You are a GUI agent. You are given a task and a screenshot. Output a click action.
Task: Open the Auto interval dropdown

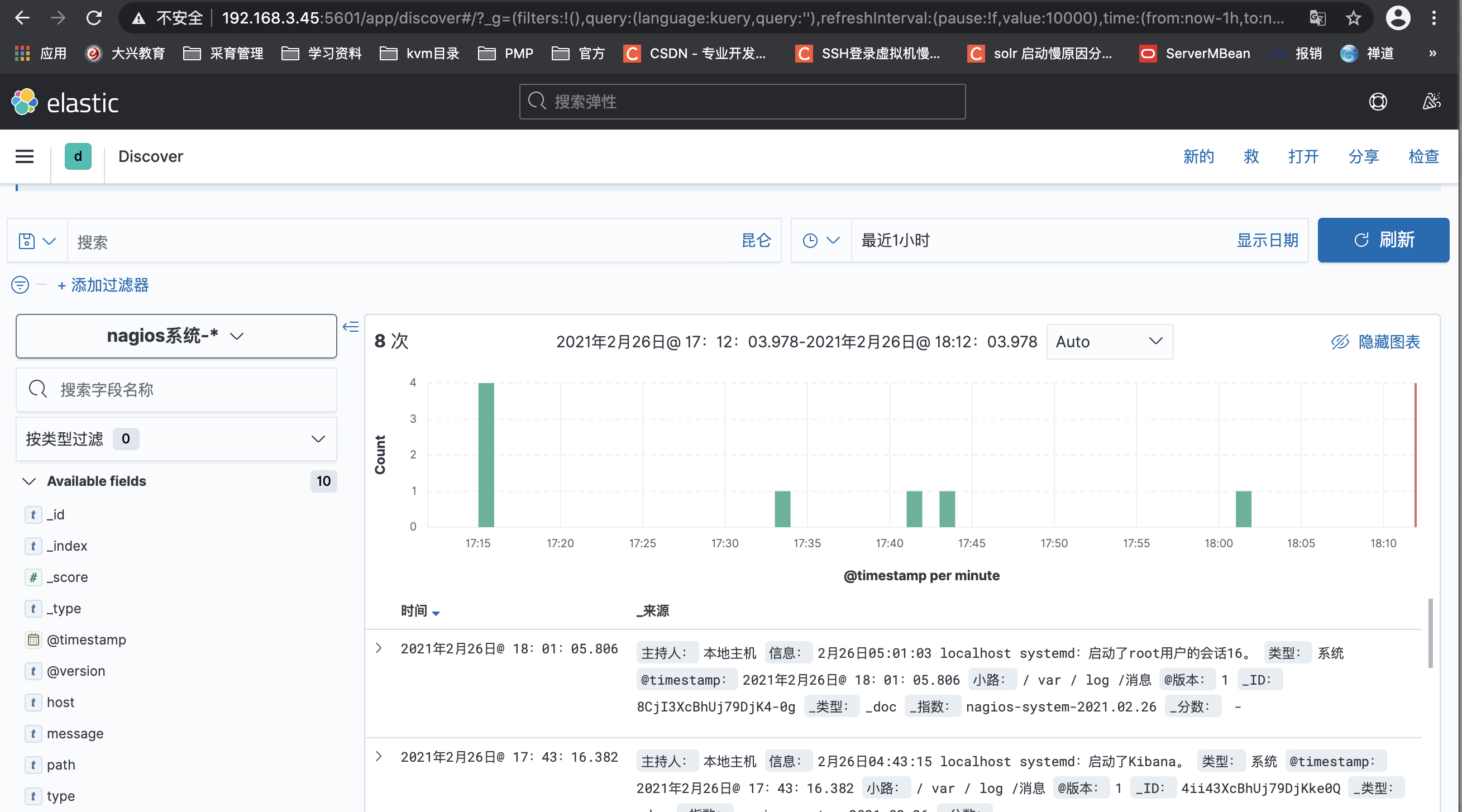point(1110,341)
